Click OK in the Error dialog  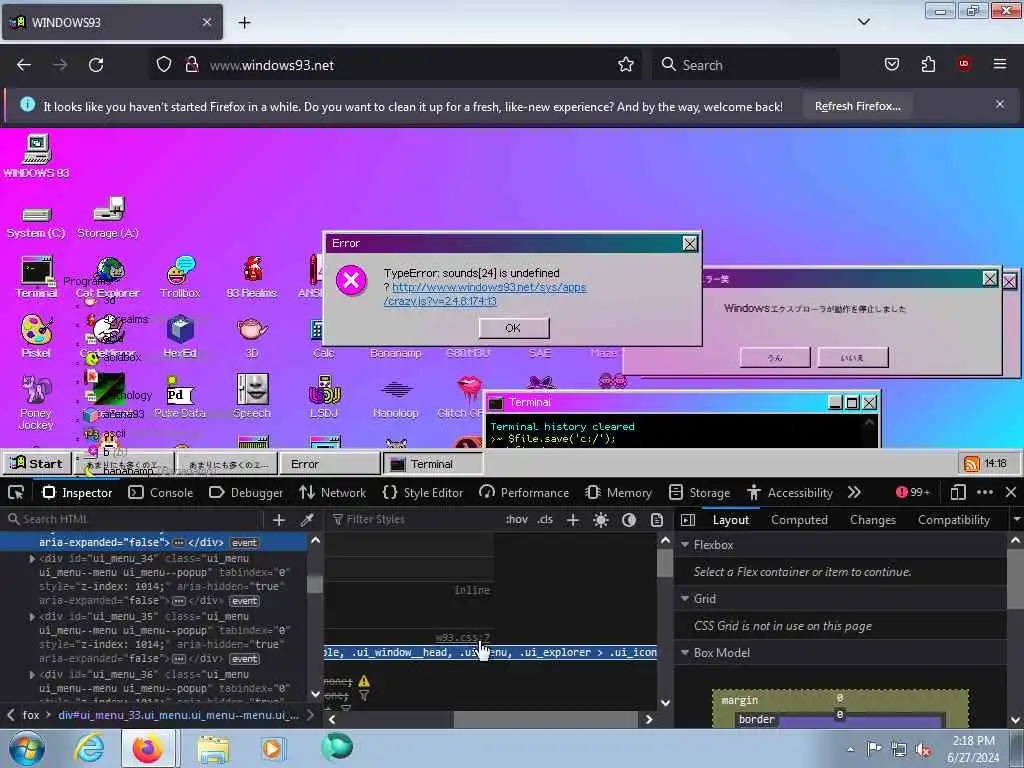pyautogui.click(x=513, y=328)
